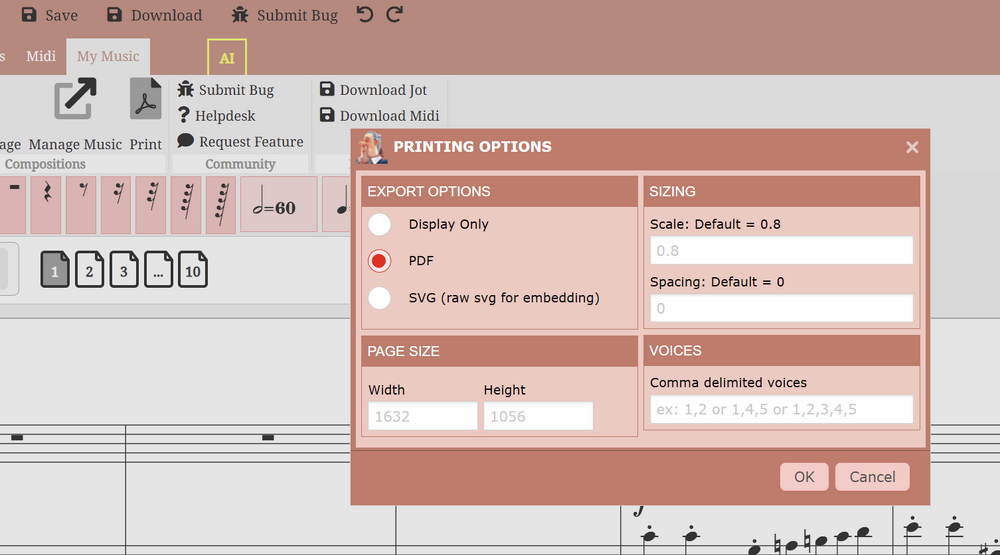Select Display Only export option
The height and width of the screenshot is (555, 1000).
380,224
